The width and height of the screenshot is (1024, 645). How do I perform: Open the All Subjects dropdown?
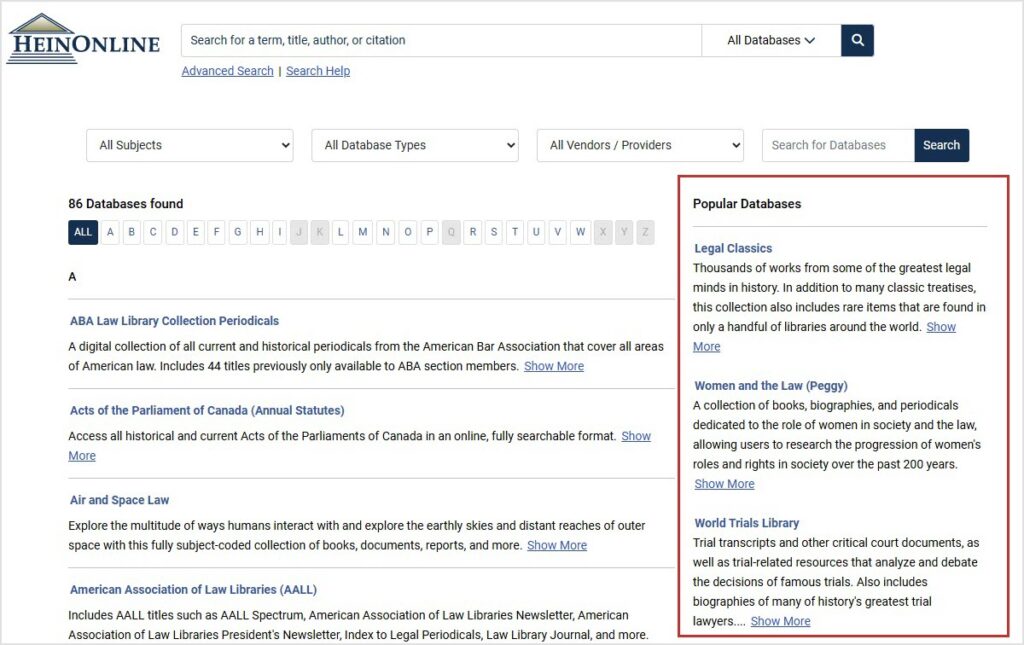pos(189,145)
